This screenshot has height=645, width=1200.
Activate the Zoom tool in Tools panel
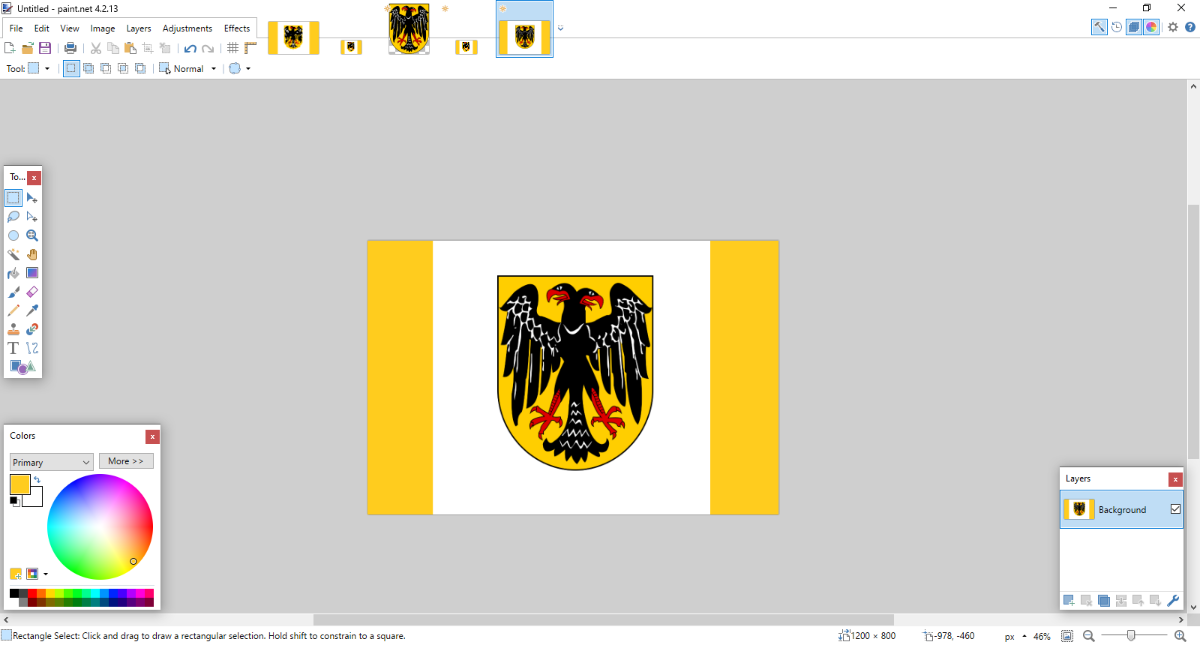click(32, 235)
